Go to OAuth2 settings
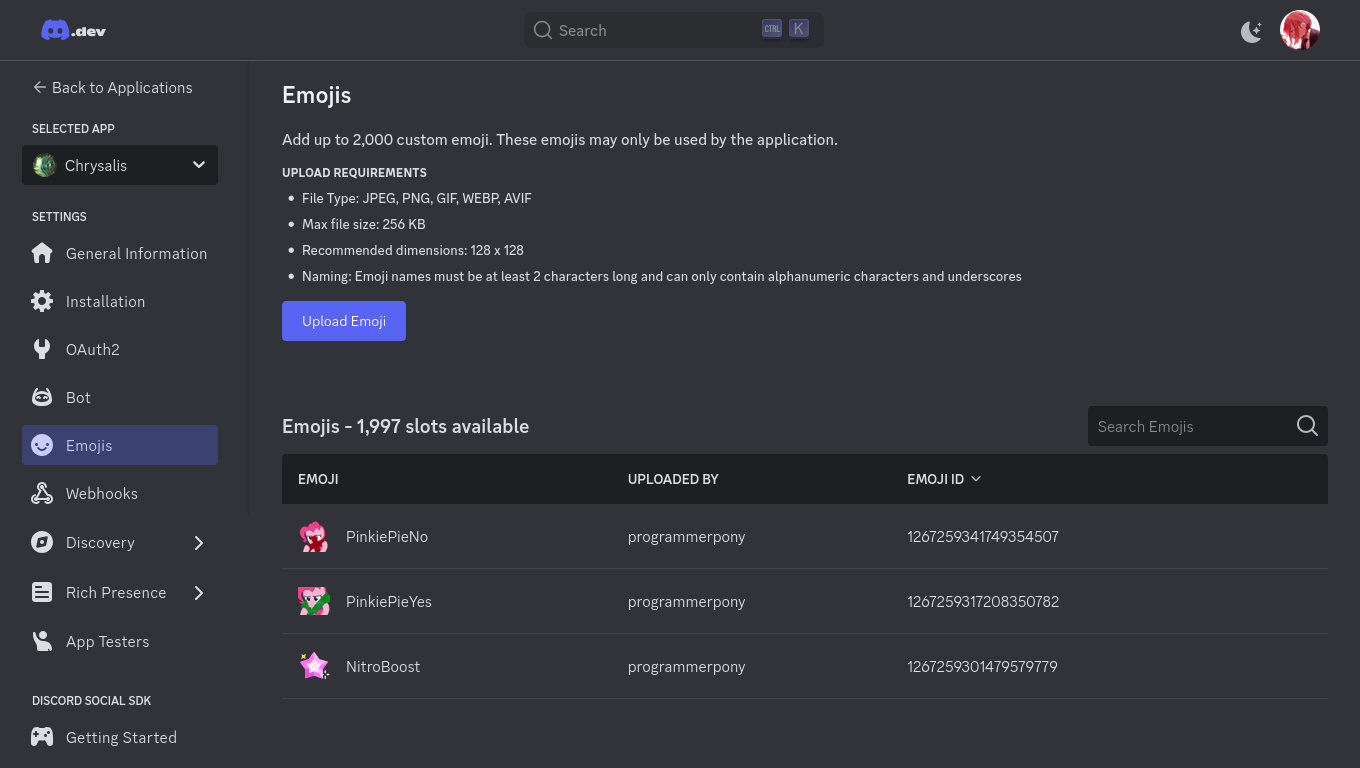 point(92,349)
